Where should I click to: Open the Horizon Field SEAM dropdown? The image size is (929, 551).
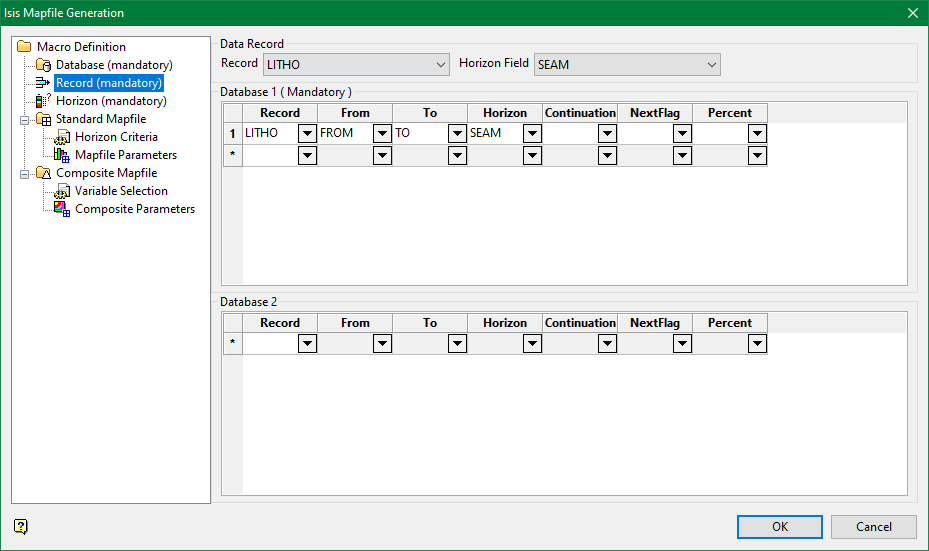pos(627,65)
